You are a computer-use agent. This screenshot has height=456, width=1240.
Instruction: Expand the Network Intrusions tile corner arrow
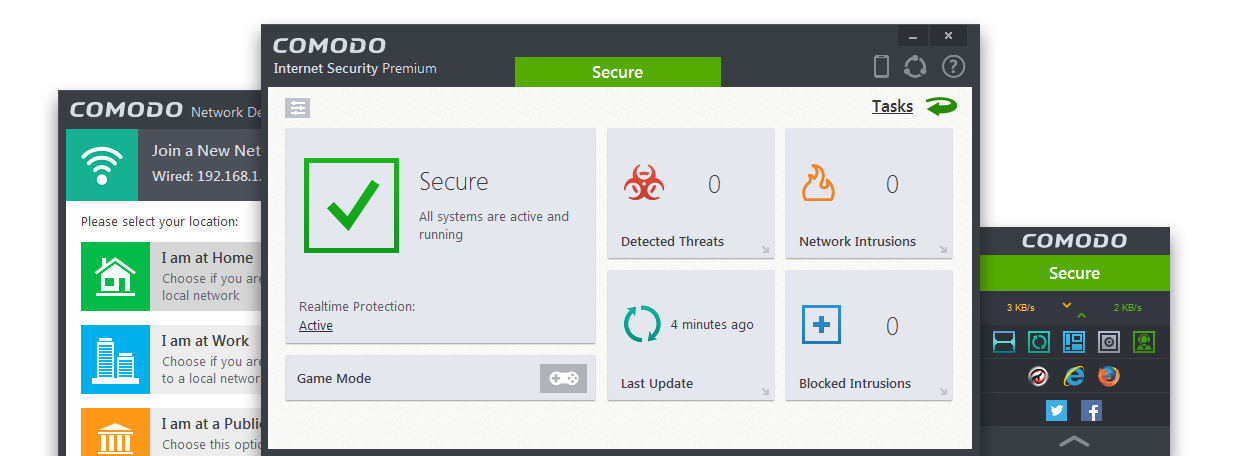[943, 250]
